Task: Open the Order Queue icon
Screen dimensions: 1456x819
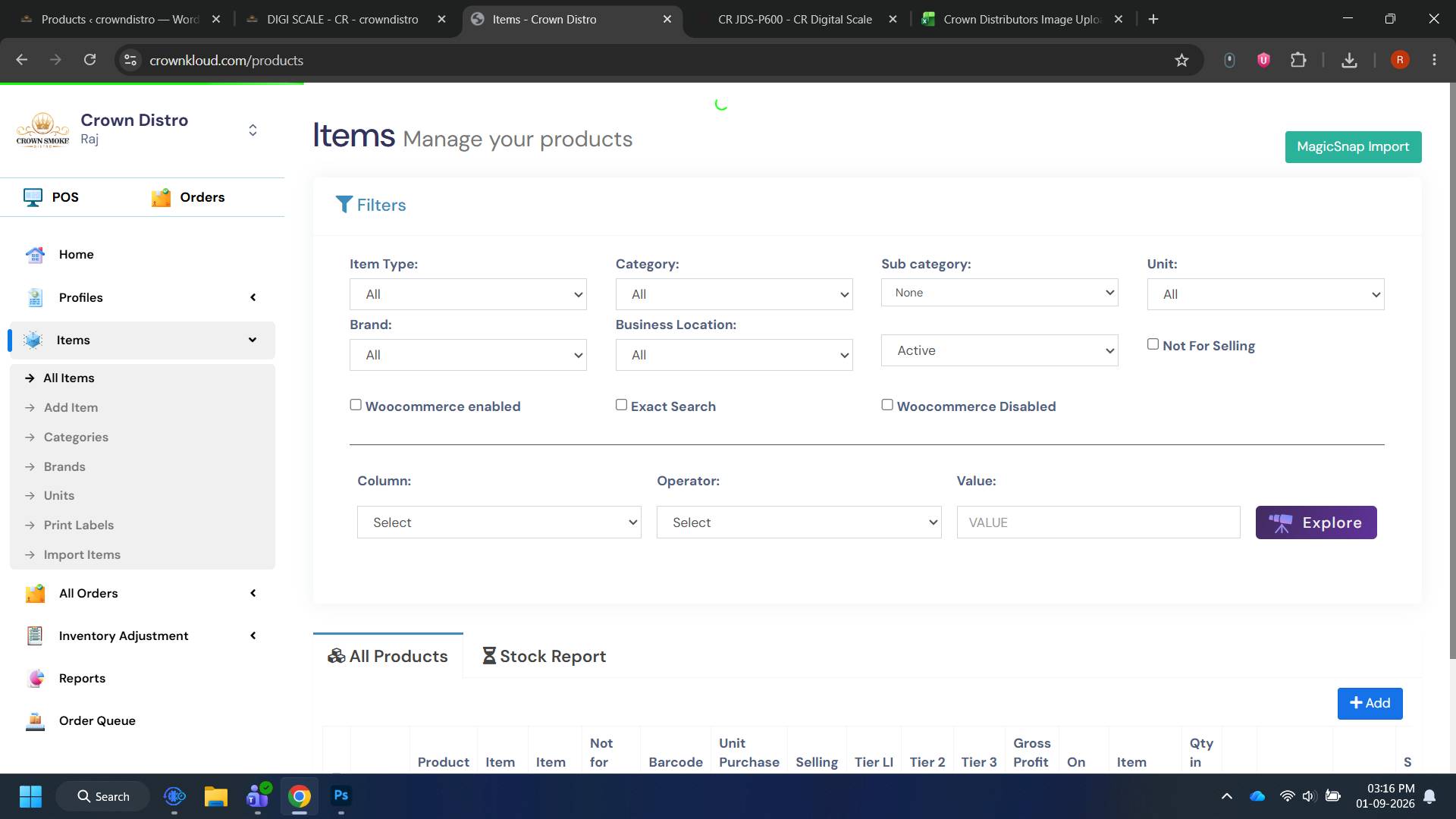Action: (x=35, y=721)
